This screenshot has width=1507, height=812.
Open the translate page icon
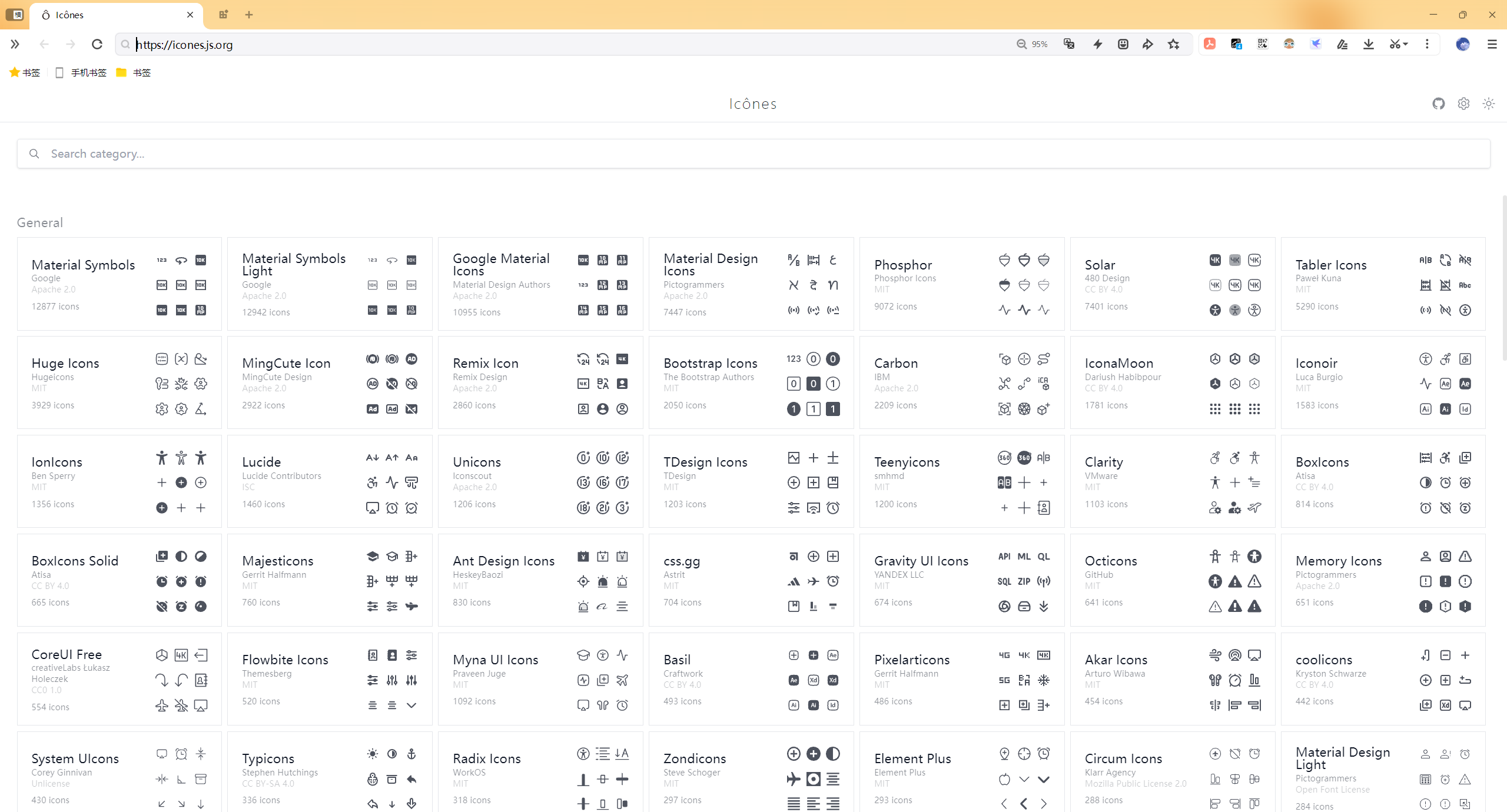(x=1069, y=44)
